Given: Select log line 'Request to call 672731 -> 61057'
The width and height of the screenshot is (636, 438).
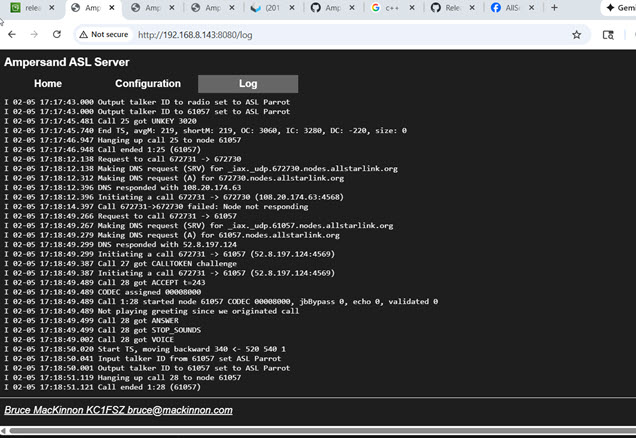Looking at the screenshot, I should pos(120,216).
